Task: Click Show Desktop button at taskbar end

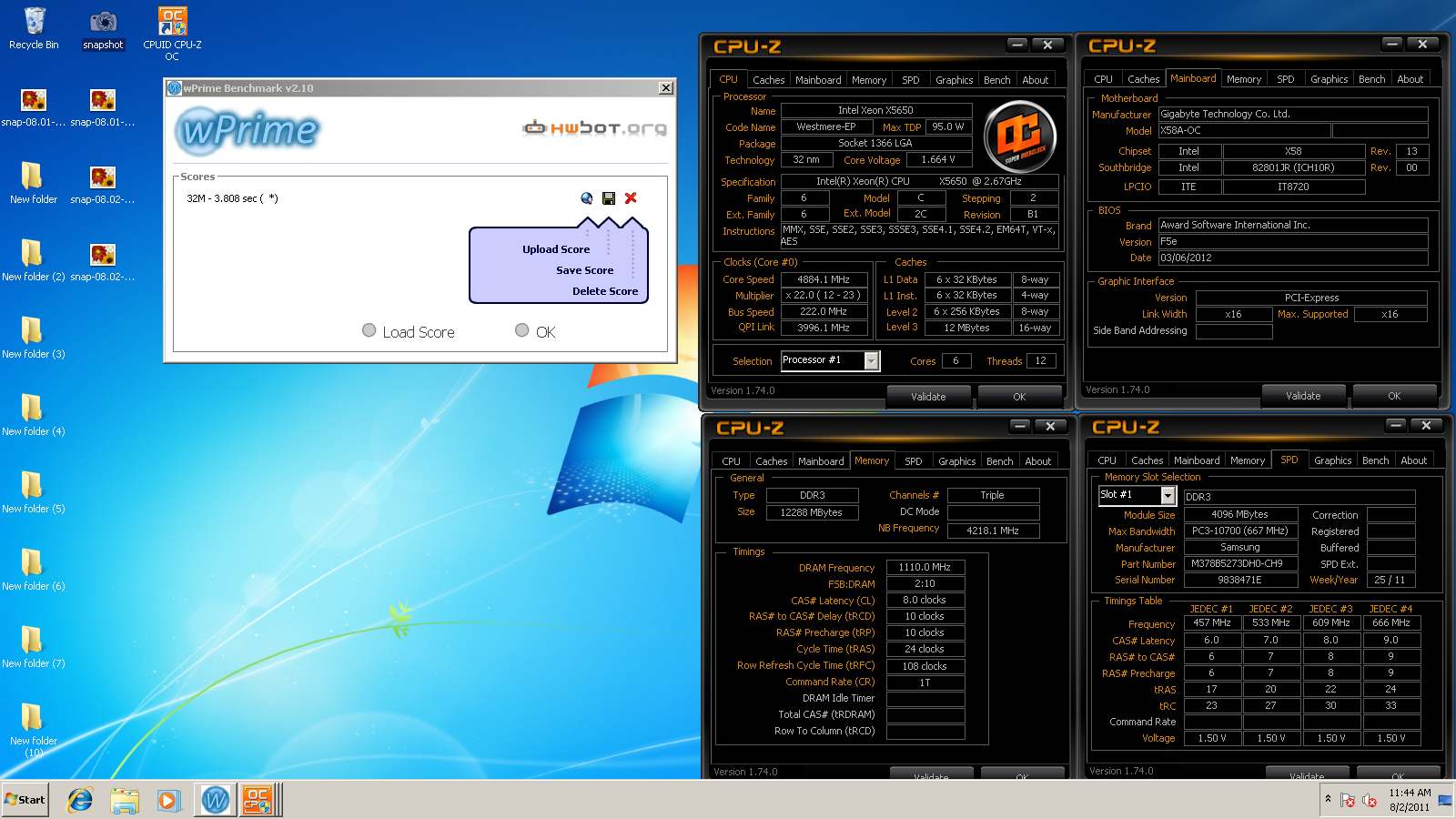Action: (1445, 800)
